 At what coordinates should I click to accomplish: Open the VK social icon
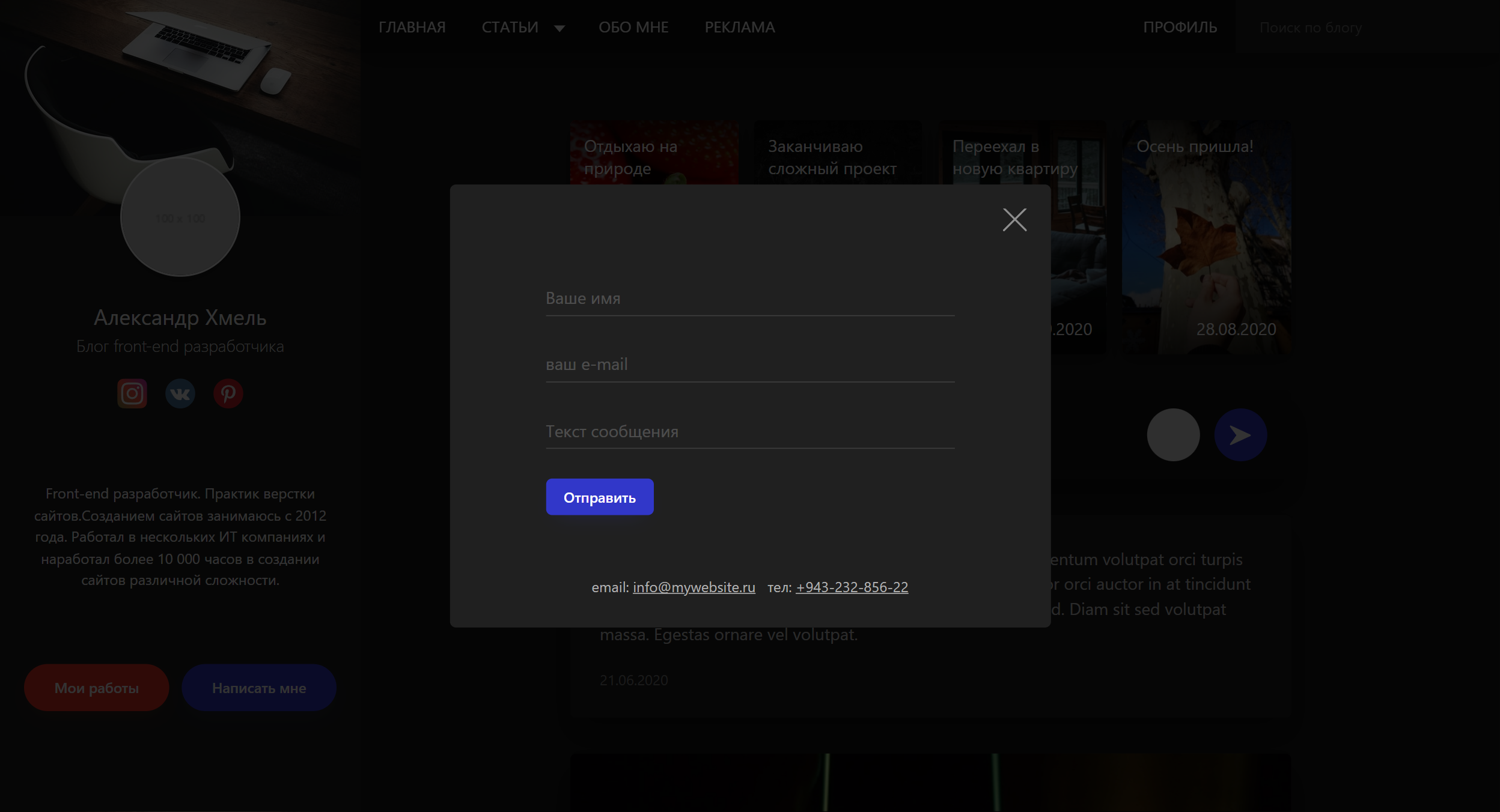180,393
